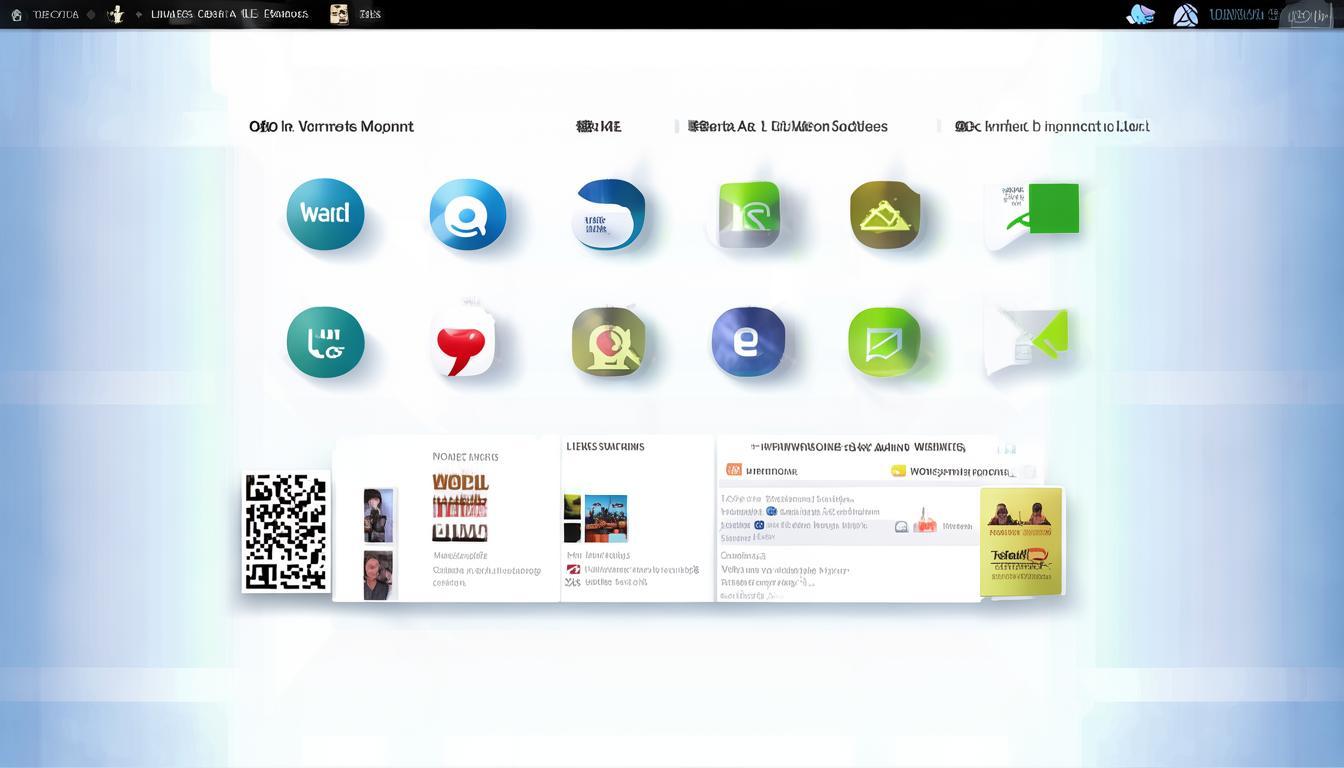Open the blue circular "e" app icon
The width and height of the screenshot is (1344, 768).
tap(747, 342)
